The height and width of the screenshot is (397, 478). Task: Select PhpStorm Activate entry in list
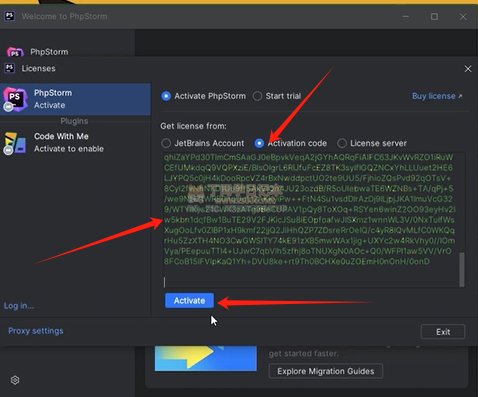[x=75, y=99]
